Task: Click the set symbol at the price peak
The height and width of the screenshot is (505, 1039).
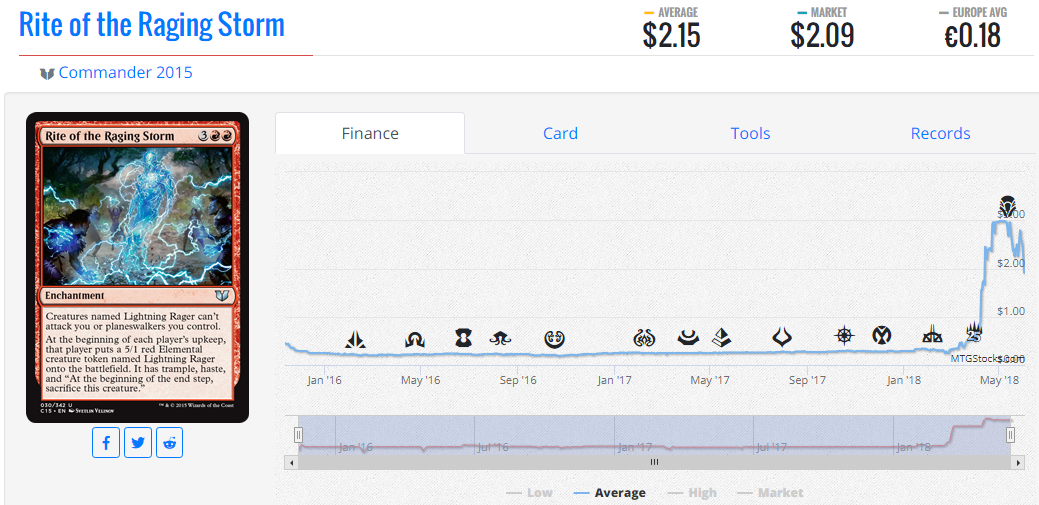Action: click(x=1008, y=207)
